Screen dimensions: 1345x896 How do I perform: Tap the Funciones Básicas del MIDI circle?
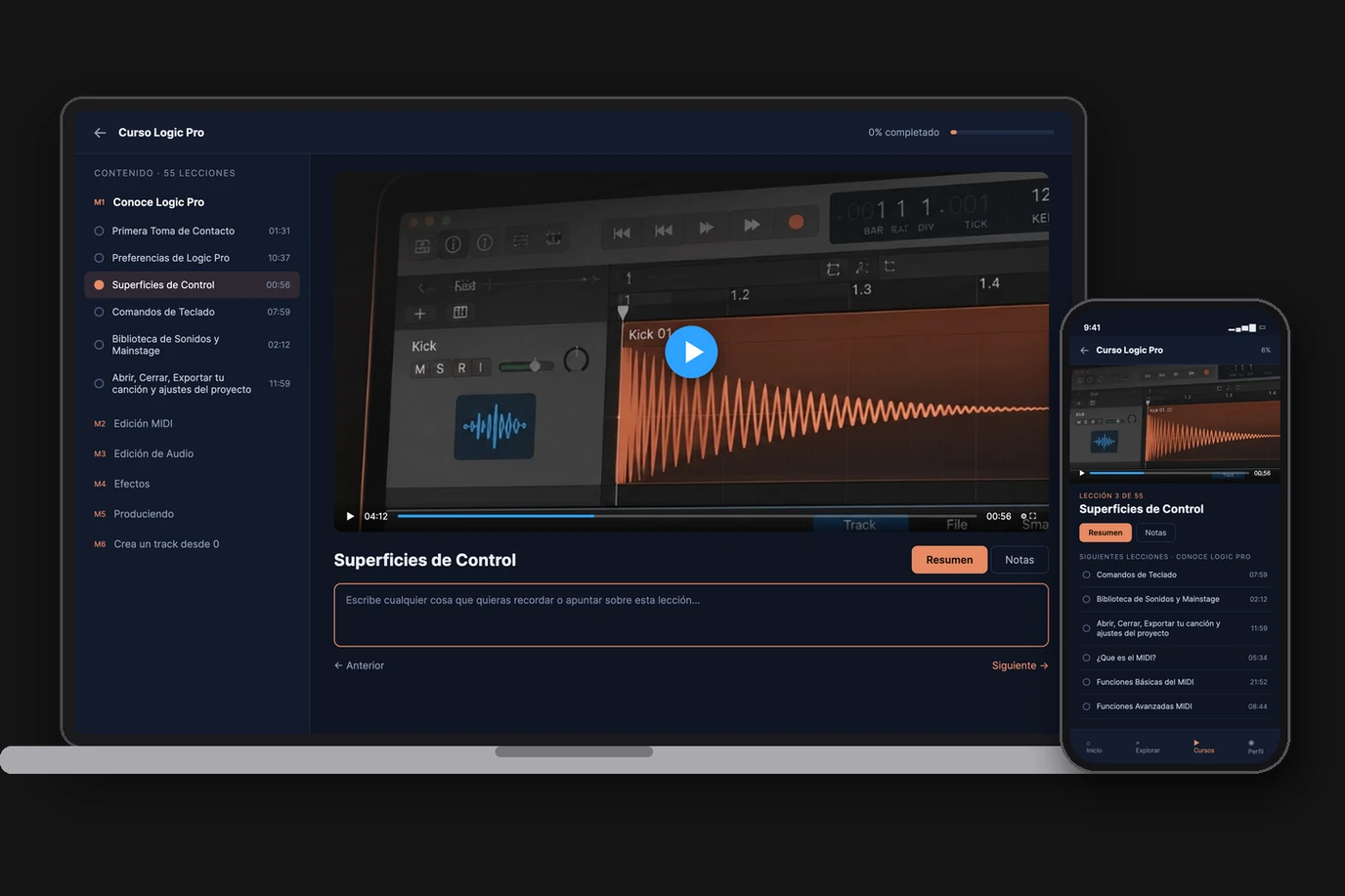(1086, 682)
